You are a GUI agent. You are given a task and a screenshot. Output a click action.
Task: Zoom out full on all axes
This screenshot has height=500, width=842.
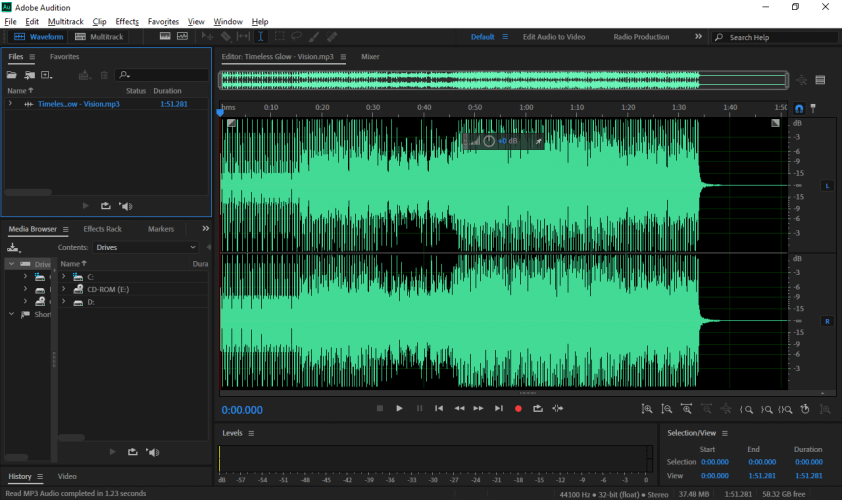tap(726, 409)
